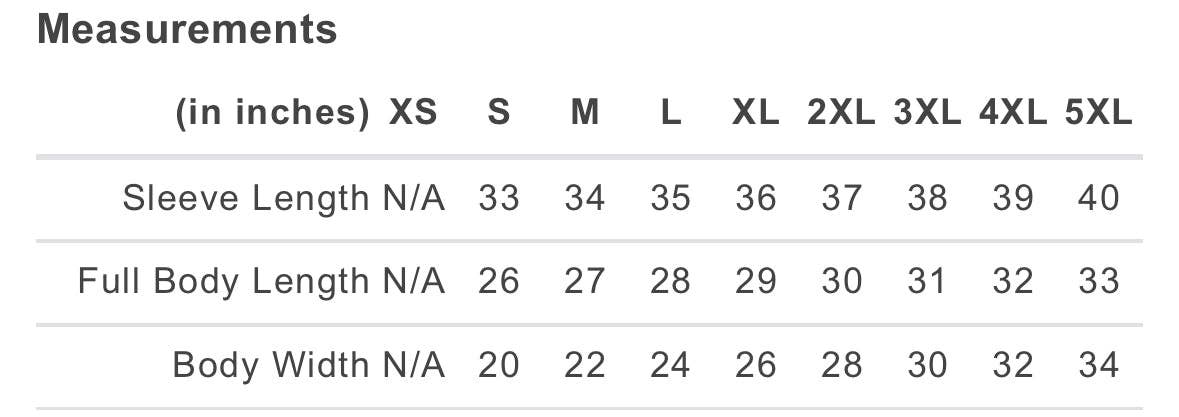Select the XS size column header
1179x417 pixels.
(x=413, y=113)
